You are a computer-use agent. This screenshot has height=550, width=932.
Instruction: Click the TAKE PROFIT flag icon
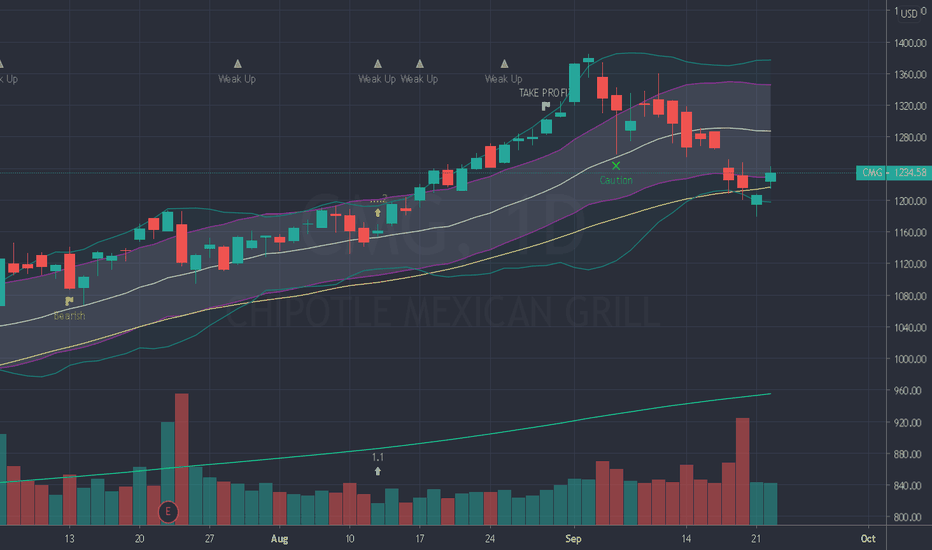point(546,106)
